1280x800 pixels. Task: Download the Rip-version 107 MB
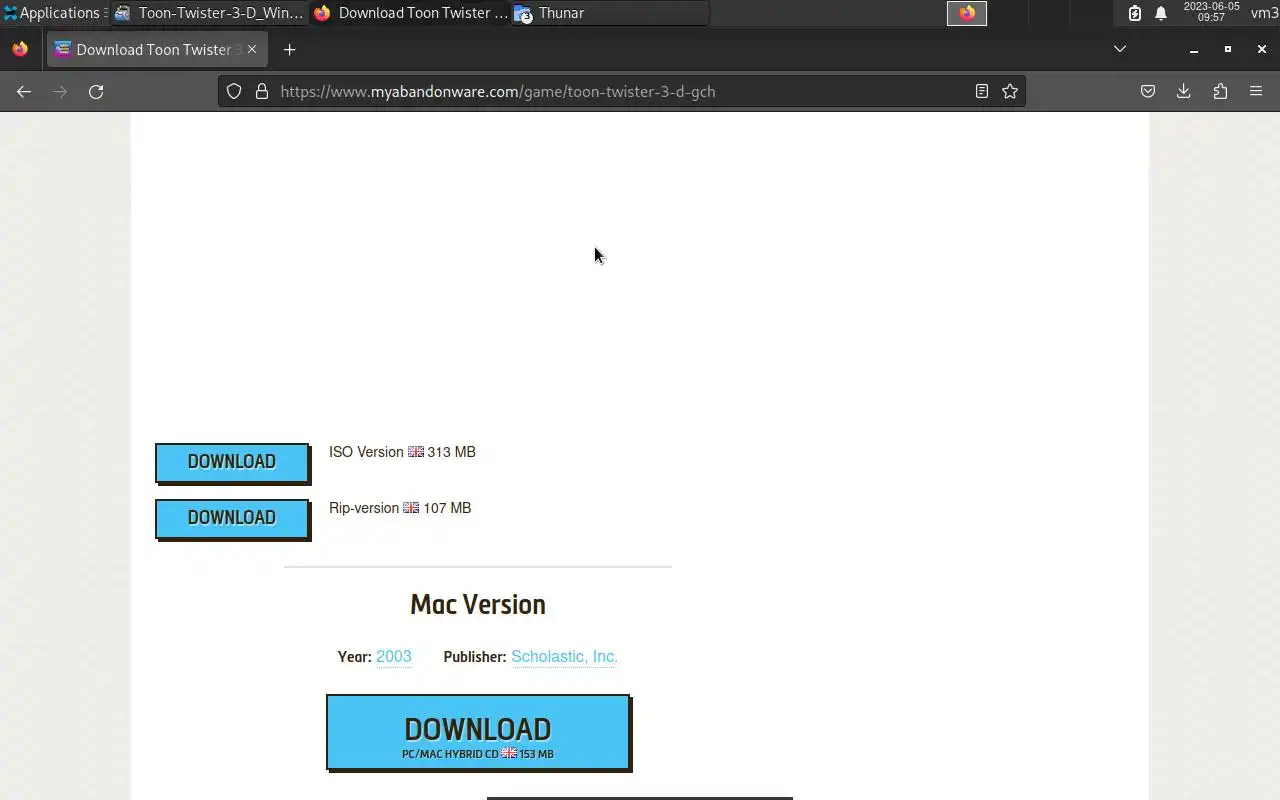pos(232,518)
